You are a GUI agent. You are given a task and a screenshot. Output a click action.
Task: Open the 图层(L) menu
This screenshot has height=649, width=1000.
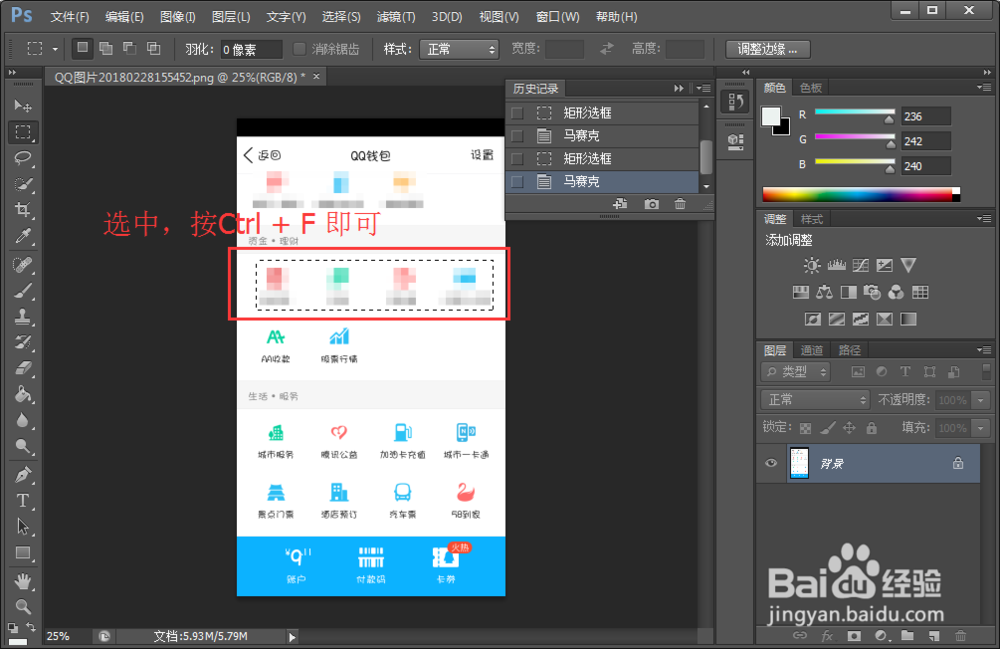pos(231,17)
